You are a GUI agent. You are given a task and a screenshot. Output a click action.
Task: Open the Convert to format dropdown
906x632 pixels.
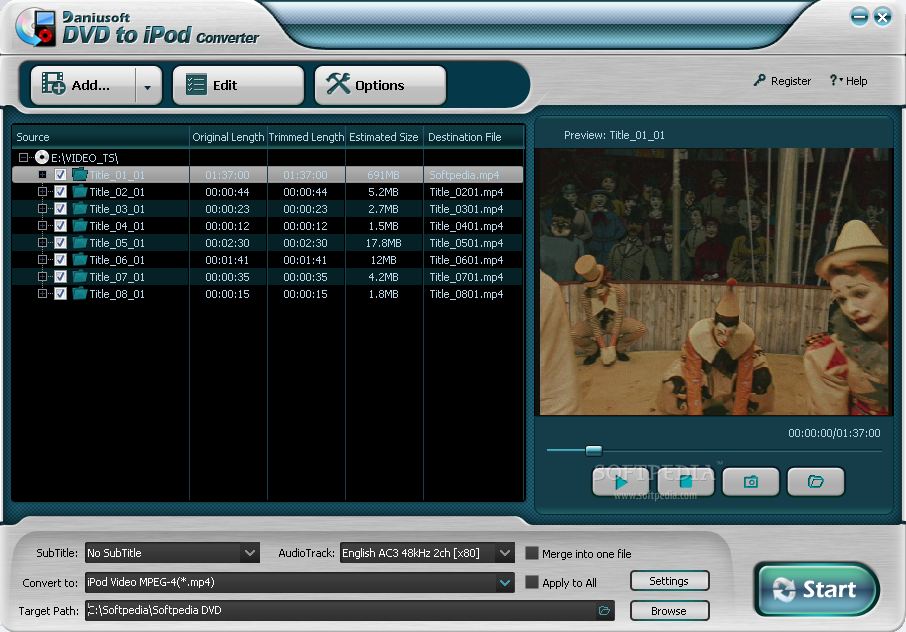(505, 582)
